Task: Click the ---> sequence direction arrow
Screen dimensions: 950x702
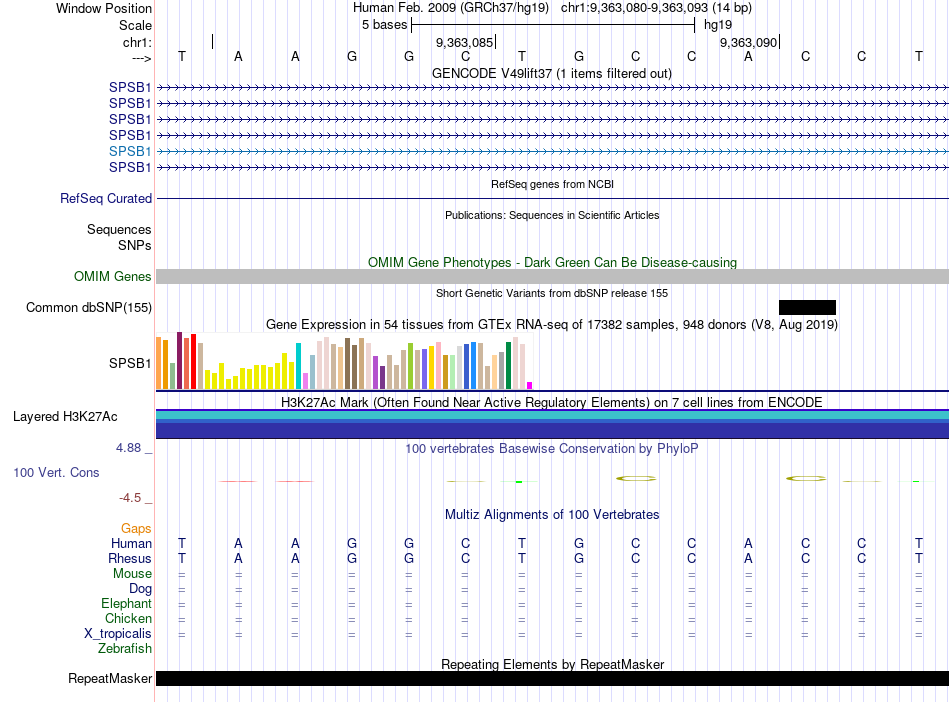Action: click(x=141, y=58)
